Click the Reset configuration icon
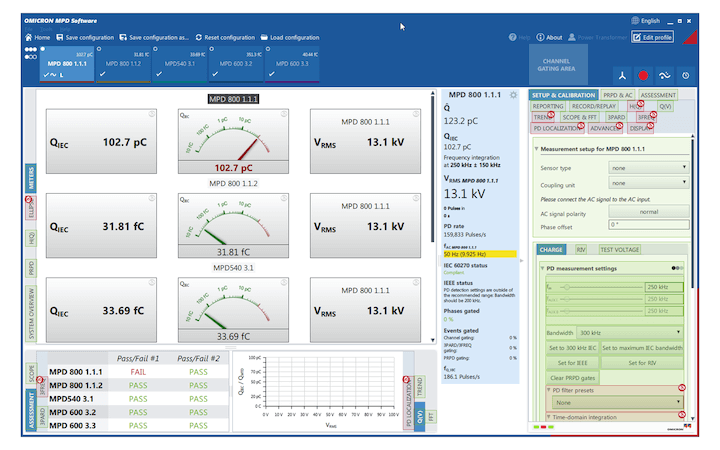The height and width of the screenshot is (450, 720). [x=197, y=37]
